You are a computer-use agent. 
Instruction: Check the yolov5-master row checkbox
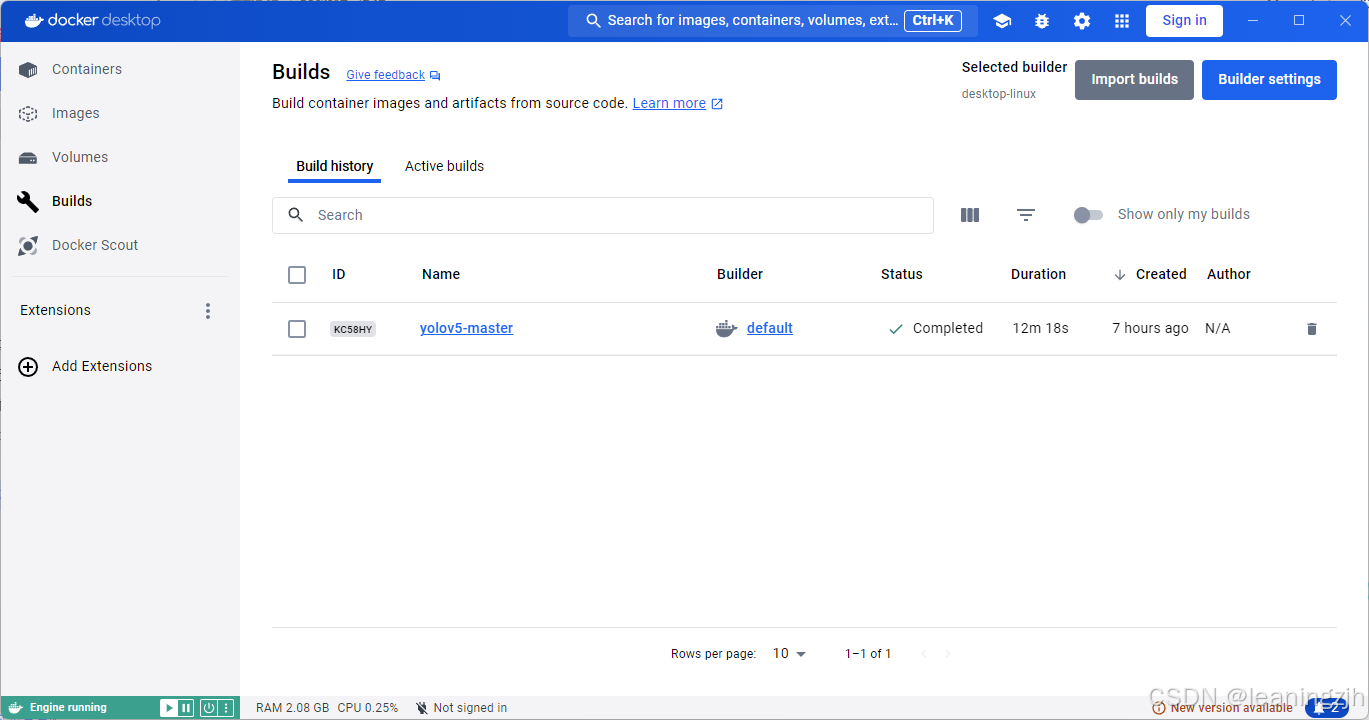[x=297, y=328]
